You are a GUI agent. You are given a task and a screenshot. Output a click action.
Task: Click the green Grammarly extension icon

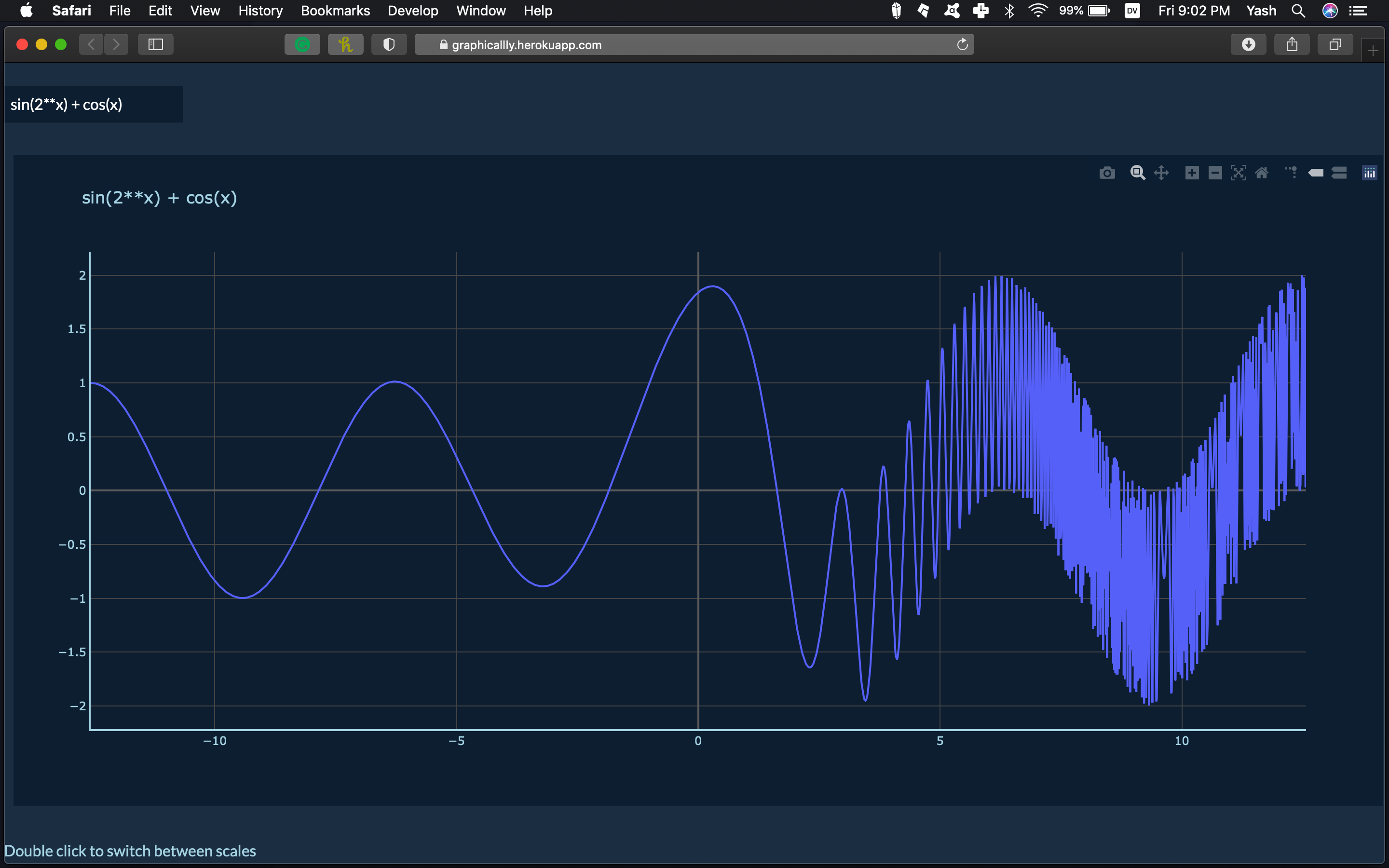302,44
